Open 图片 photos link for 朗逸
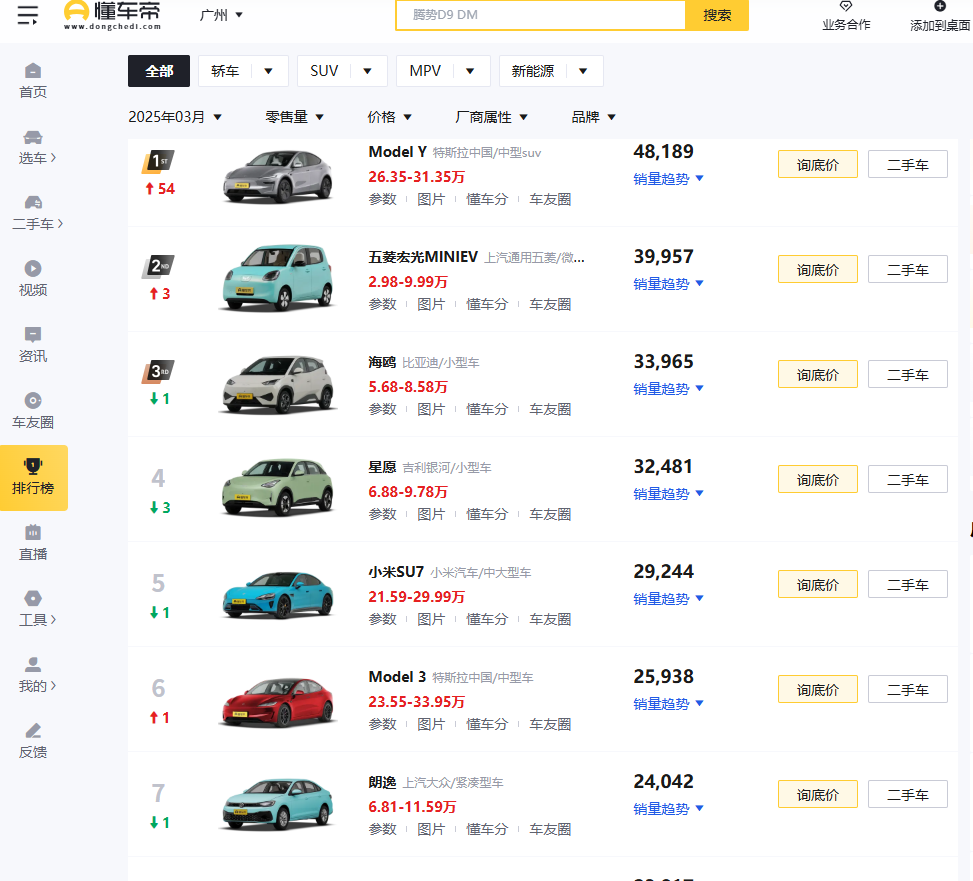 [x=431, y=829]
